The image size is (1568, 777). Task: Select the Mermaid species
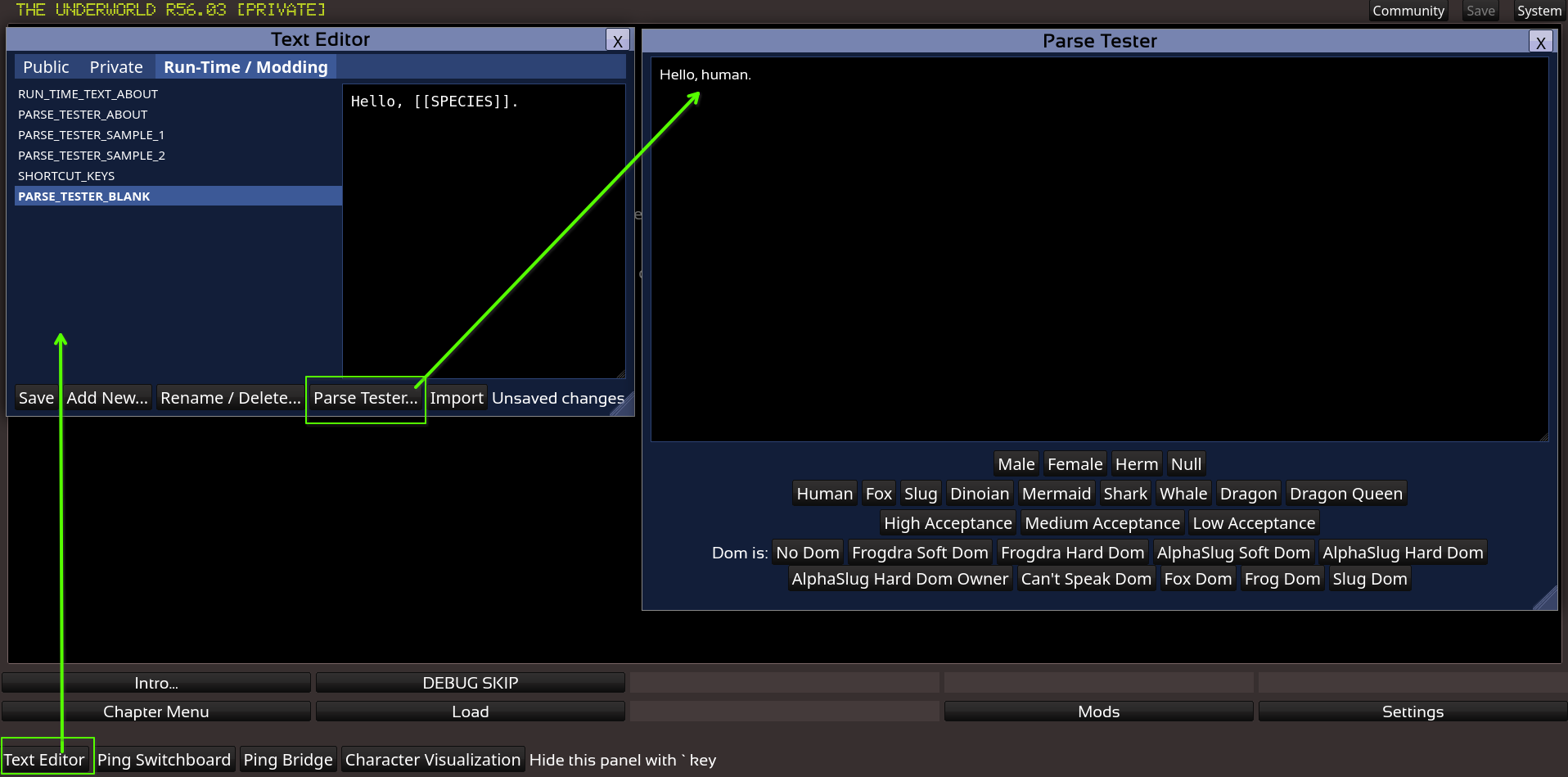point(1056,494)
